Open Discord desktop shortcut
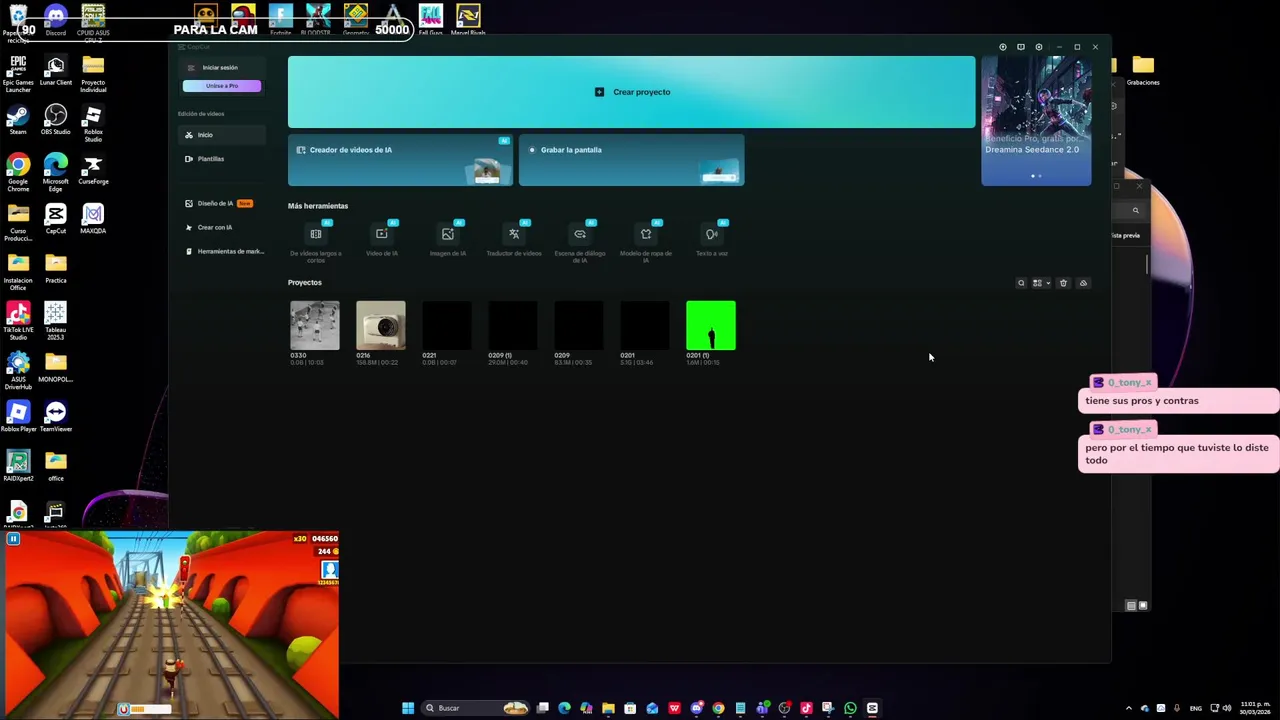This screenshot has height=720, width=1280. click(x=56, y=20)
